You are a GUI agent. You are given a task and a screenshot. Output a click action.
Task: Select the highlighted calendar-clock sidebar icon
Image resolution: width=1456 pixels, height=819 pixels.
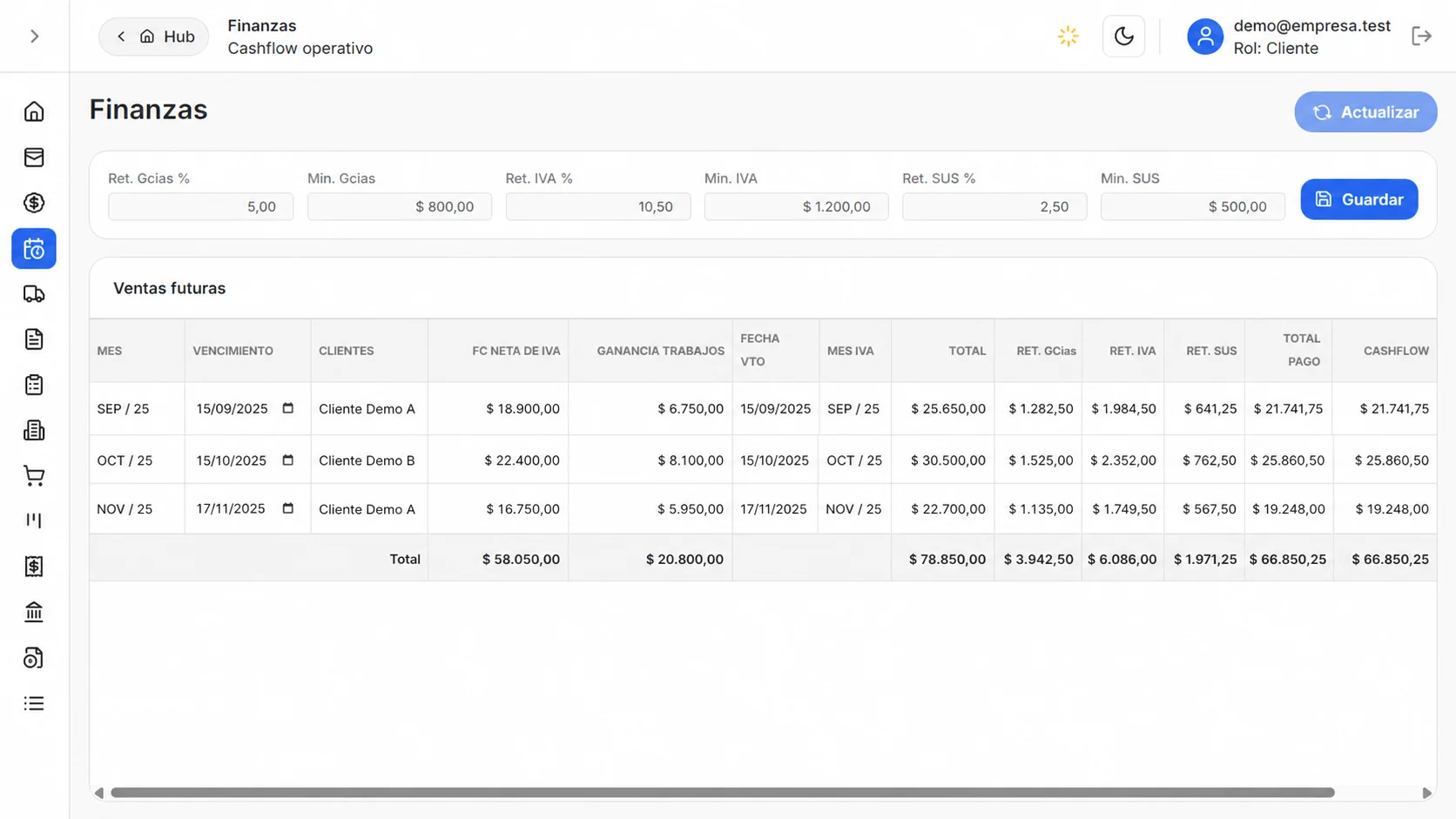[34, 249]
